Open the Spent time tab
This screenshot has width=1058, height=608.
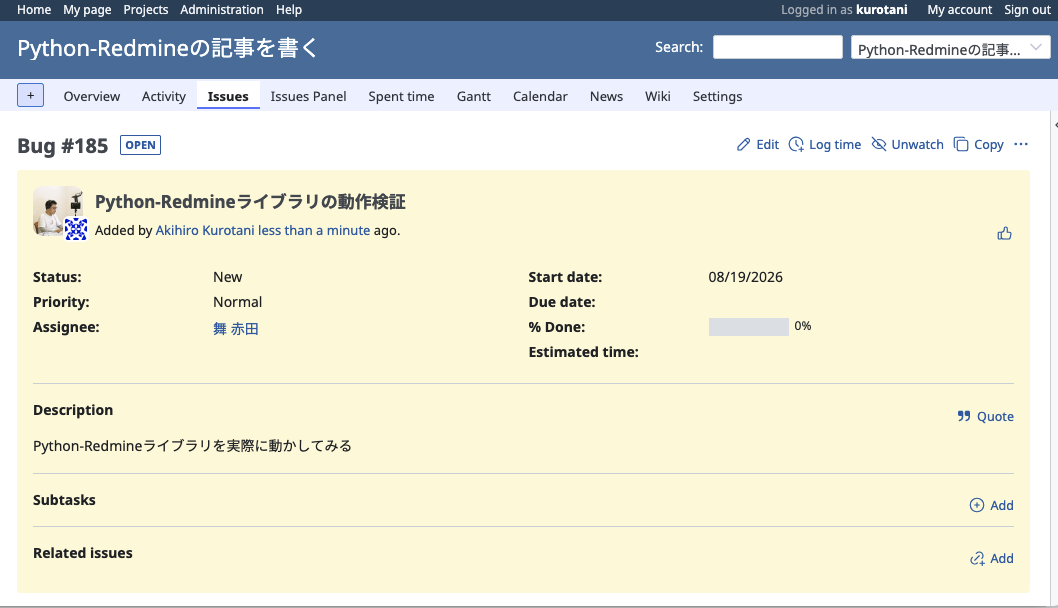401,96
